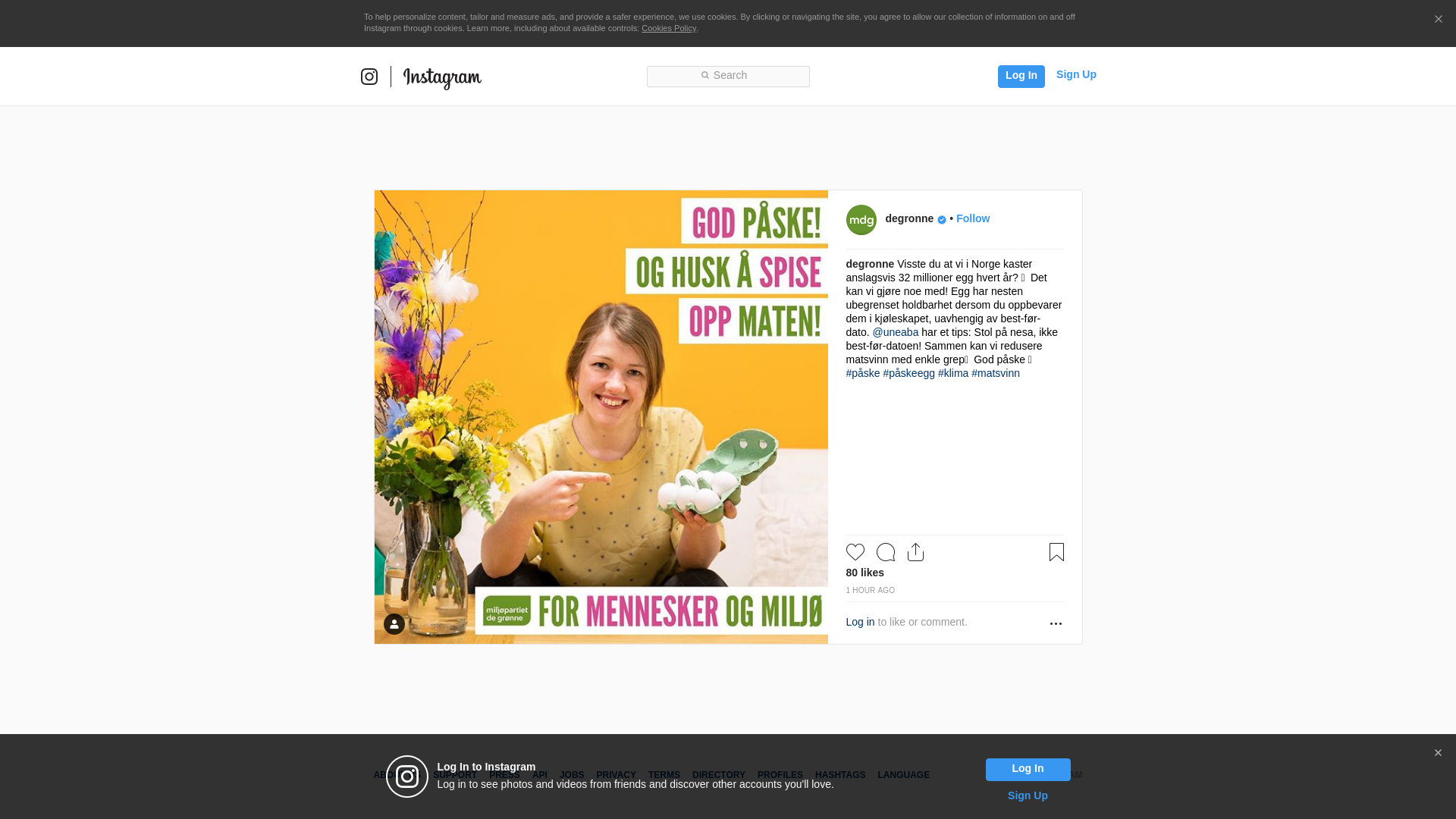The width and height of the screenshot is (1456, 819).
Task: Open the @uneaba mention
Action: [895, 332]
